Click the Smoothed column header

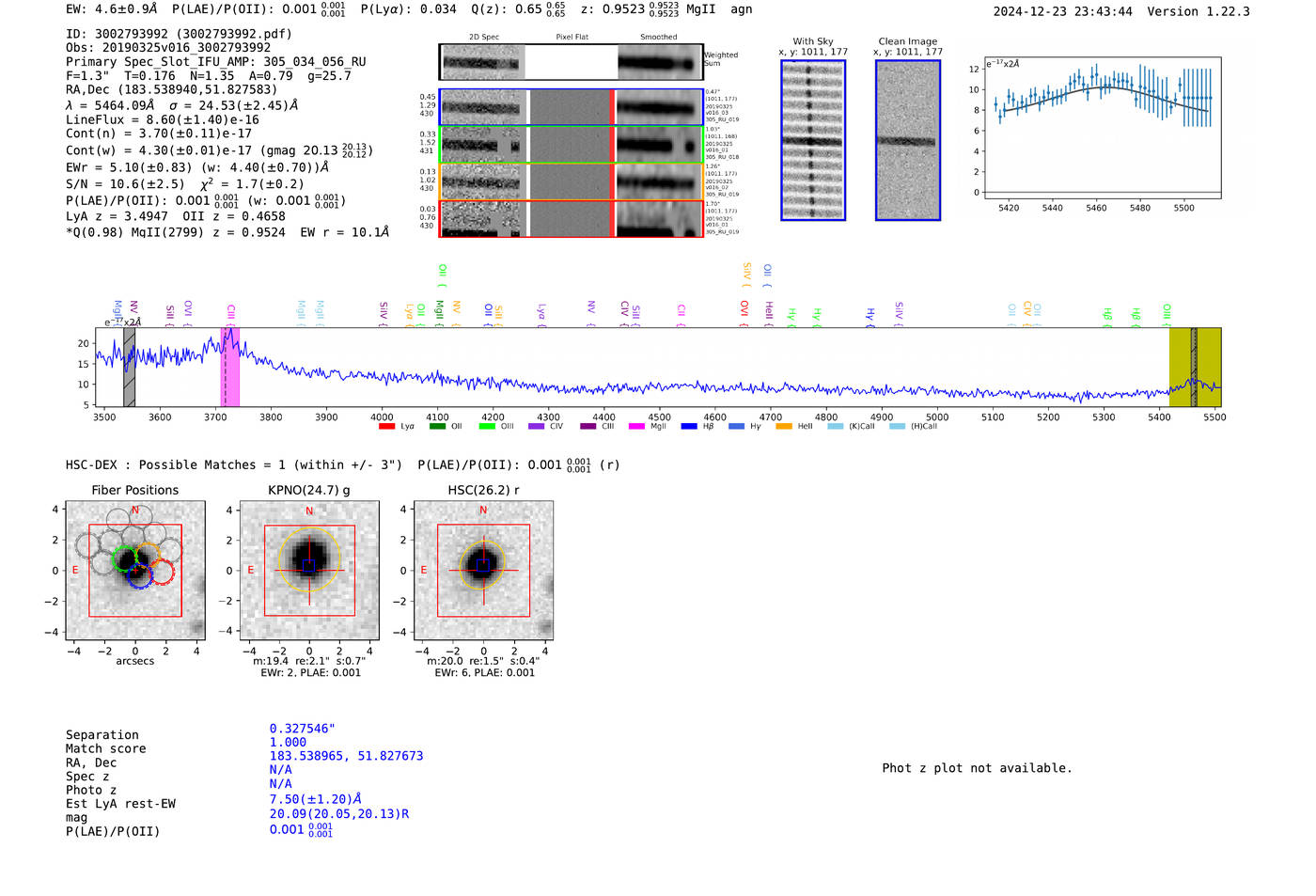[659, 37]
